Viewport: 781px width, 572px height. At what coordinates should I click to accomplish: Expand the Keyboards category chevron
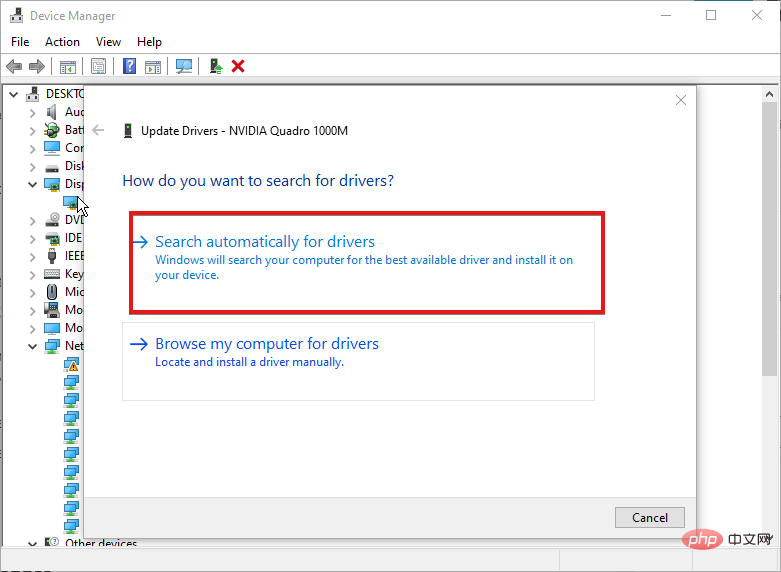pyautogui.click(x=32, y=275)
